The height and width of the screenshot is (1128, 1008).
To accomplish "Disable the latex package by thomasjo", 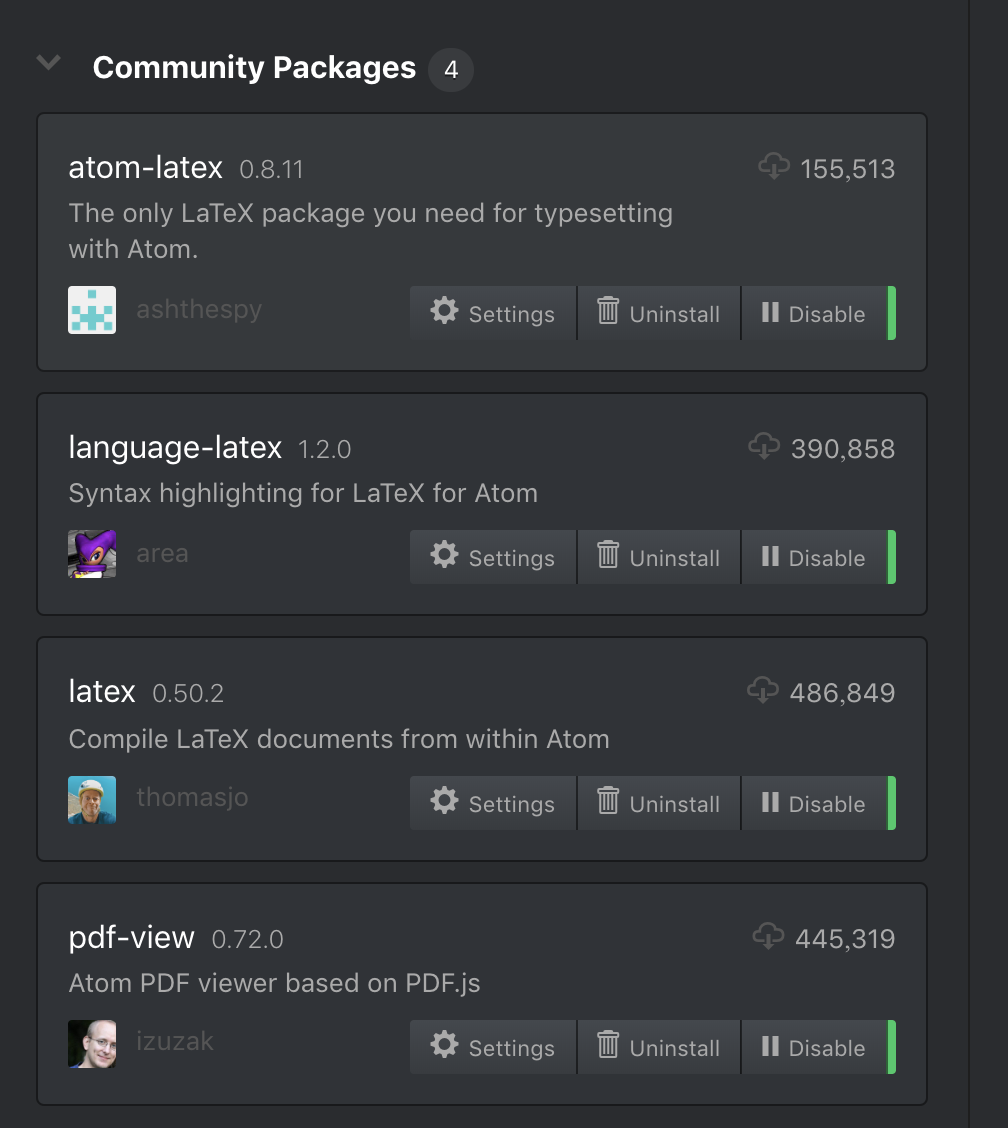I will (814, 803).
